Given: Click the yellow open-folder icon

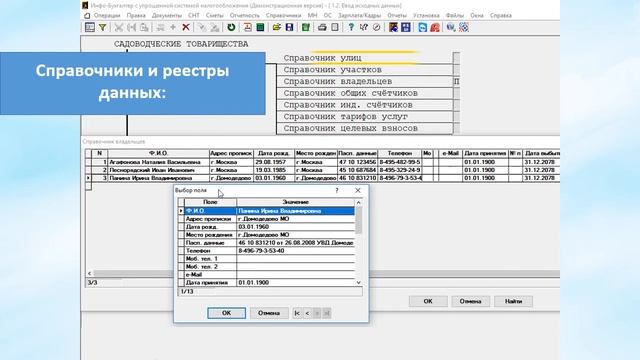Looking at the screenshot, I should (277, 27).
